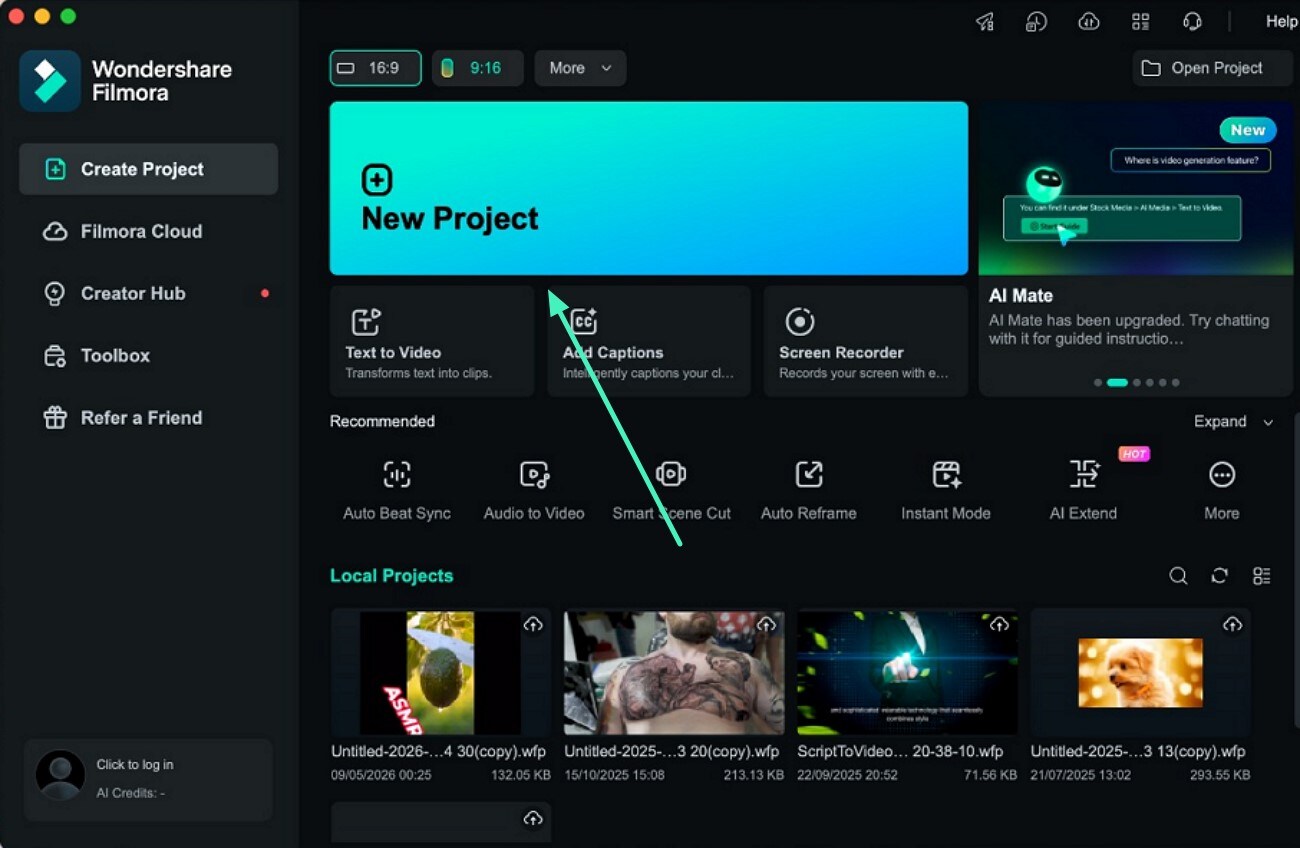1300x848 pixels.
Task: Start the Screen Recorder
Action: (865, 341)
